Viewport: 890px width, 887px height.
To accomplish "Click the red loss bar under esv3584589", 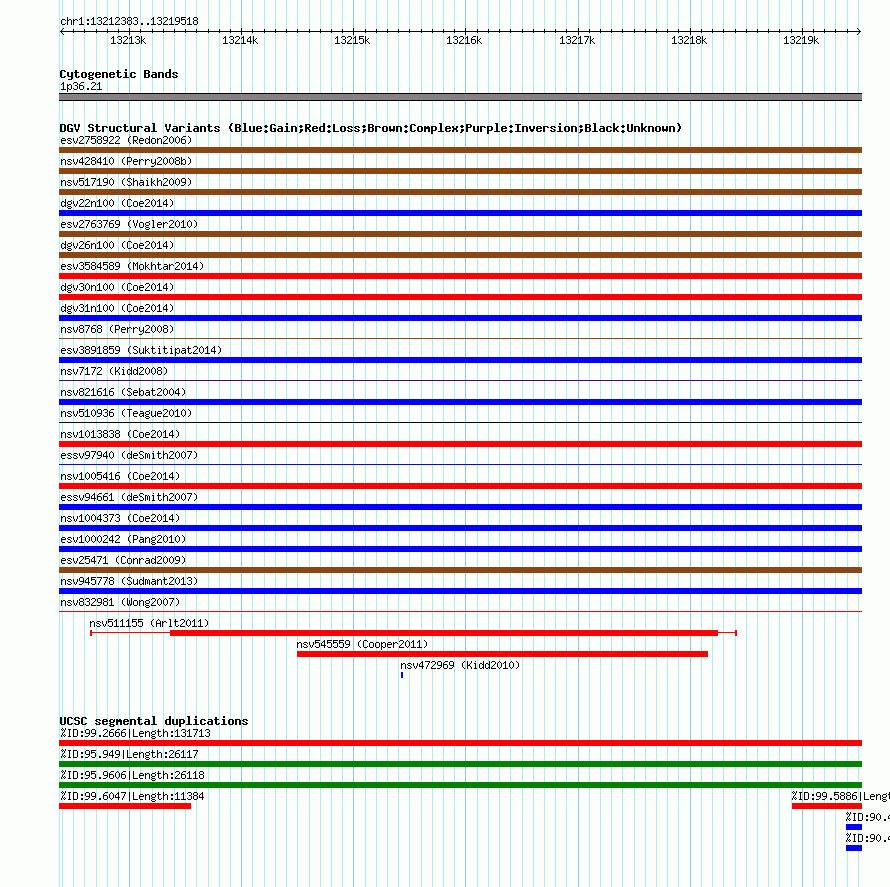I will 460,276.
